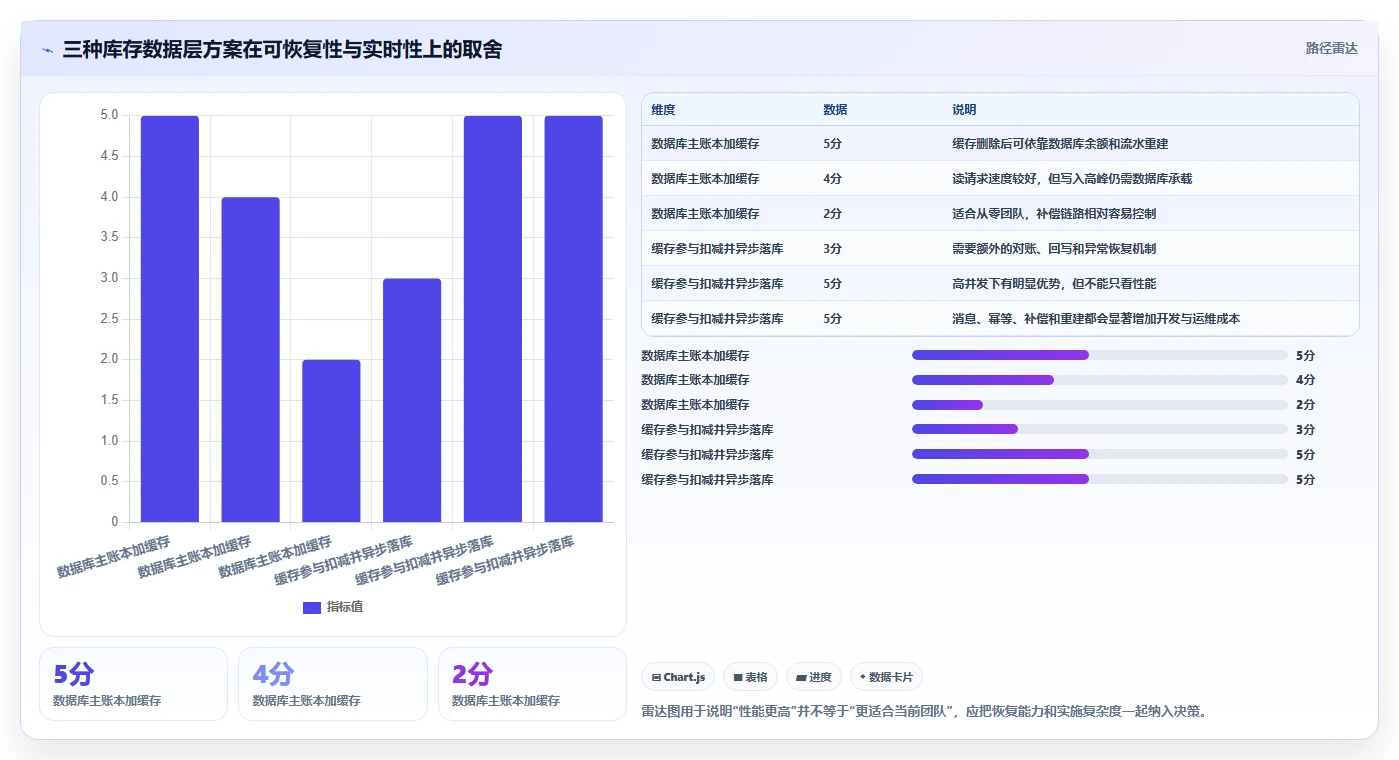The image size is (1399, 760).
Task: Click the cell 消息、幂等、补偿和重建都会显著增加开发与运维成本
Action: pyautogui.click(x=1096, y=319)
